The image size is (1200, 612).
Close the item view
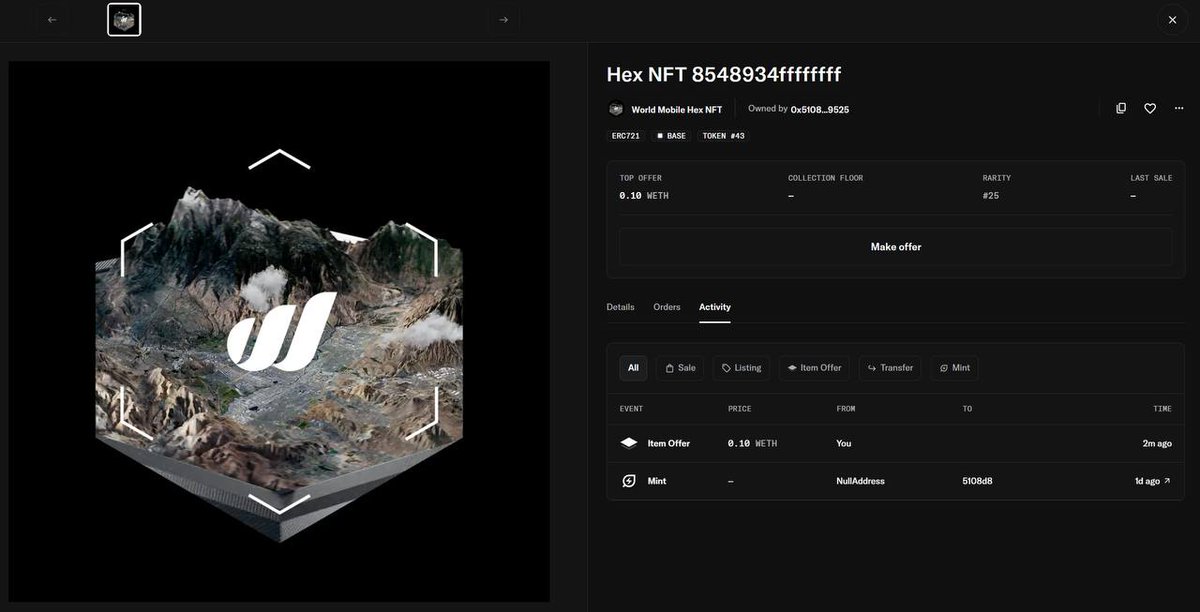[1172, 20]
